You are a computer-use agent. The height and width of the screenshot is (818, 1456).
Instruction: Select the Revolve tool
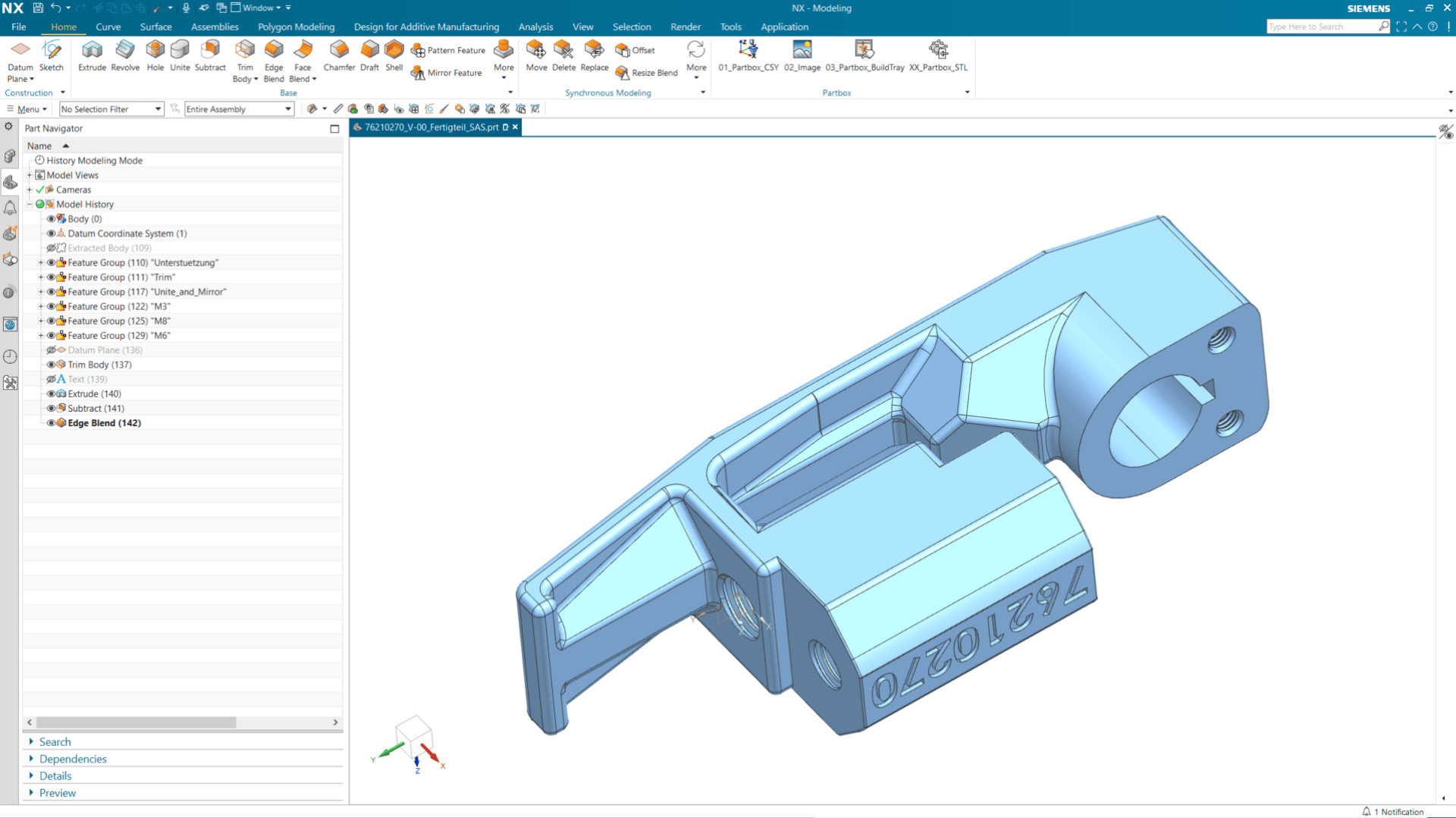[x=125, y=55]
